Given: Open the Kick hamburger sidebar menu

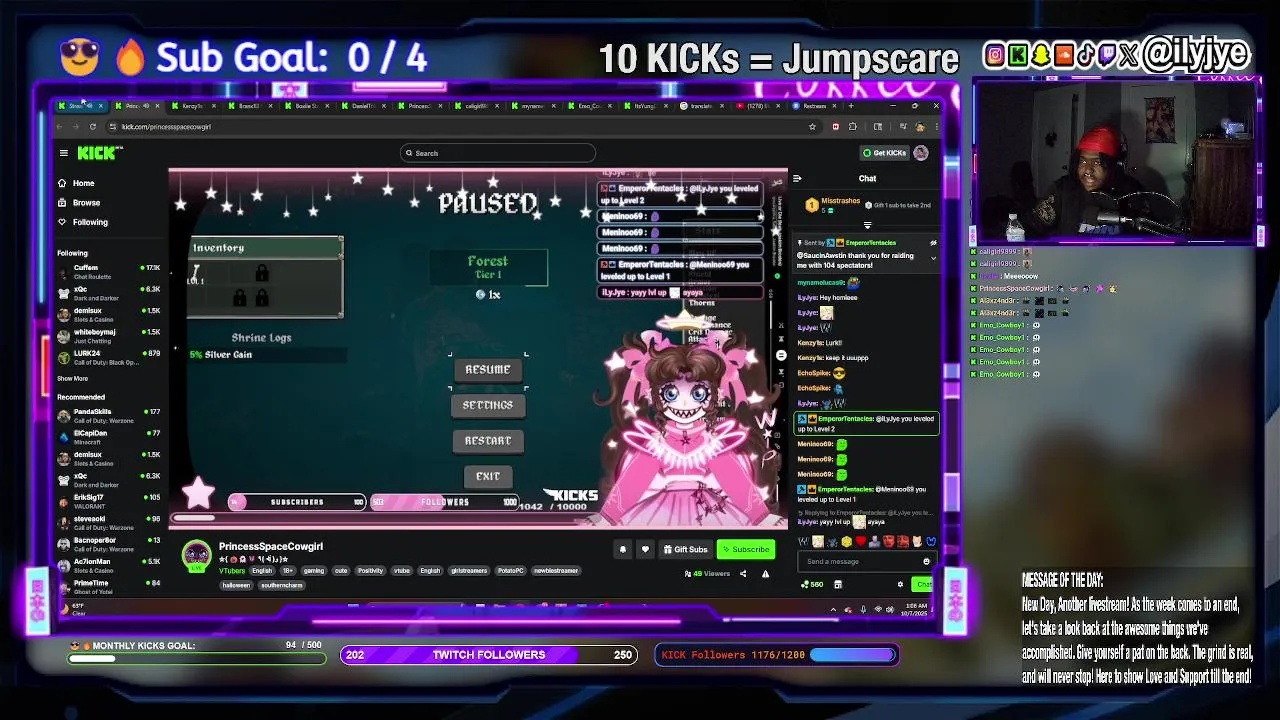Looking at the screenshot, I should coord(64,153).
